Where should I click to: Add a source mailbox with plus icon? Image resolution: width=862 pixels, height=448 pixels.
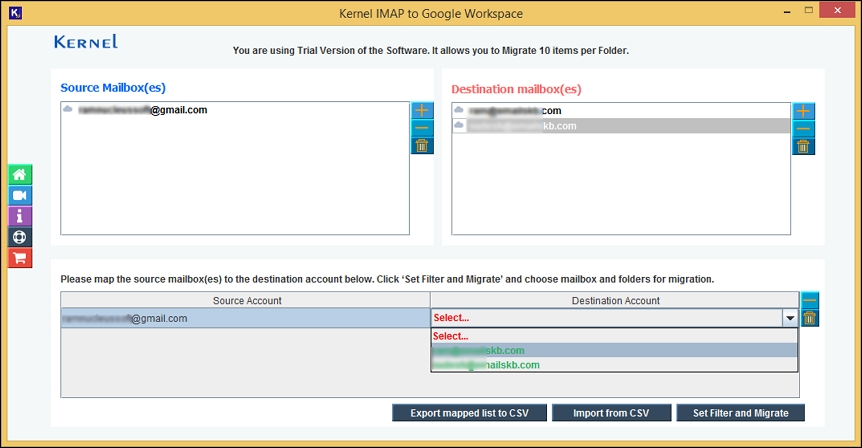click(422, 110)
